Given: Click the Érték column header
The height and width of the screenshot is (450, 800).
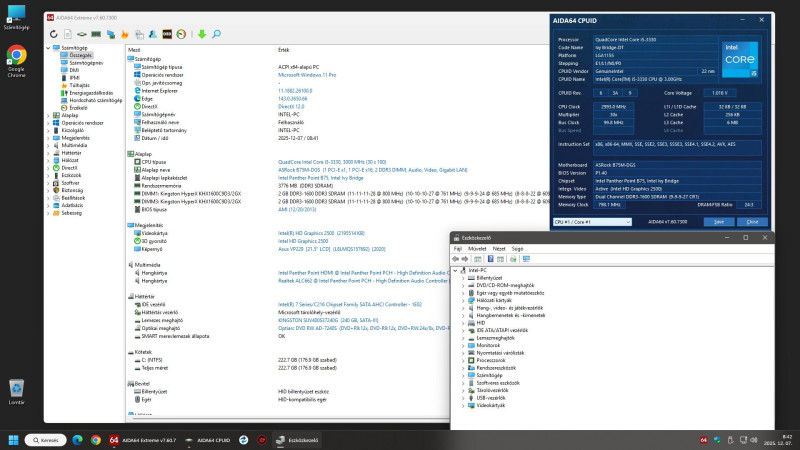Looking at the screenshot, I should (x=284, y=50).
